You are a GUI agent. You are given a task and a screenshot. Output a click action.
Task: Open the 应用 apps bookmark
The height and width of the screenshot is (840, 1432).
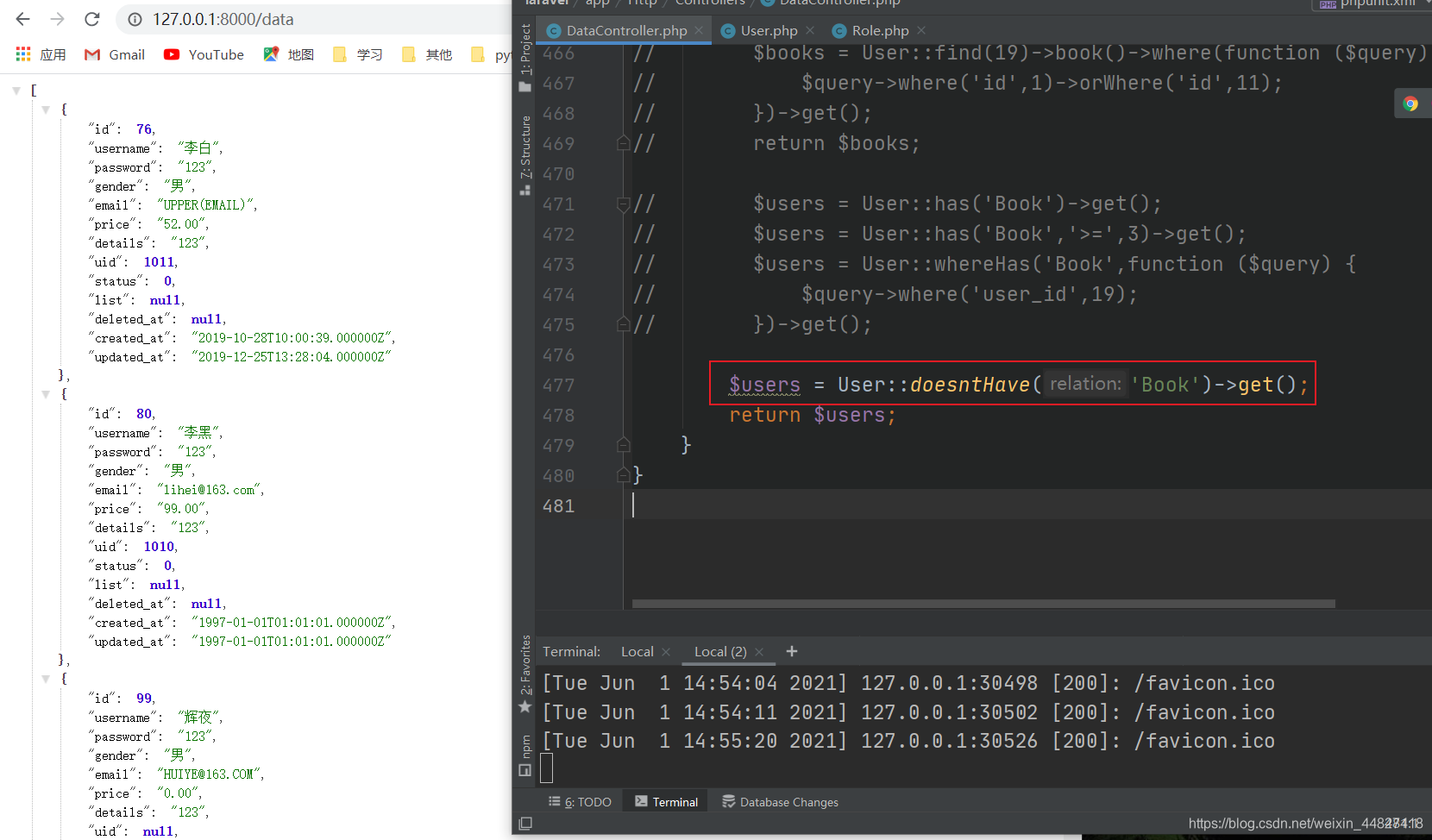click(x=41, y=54)
